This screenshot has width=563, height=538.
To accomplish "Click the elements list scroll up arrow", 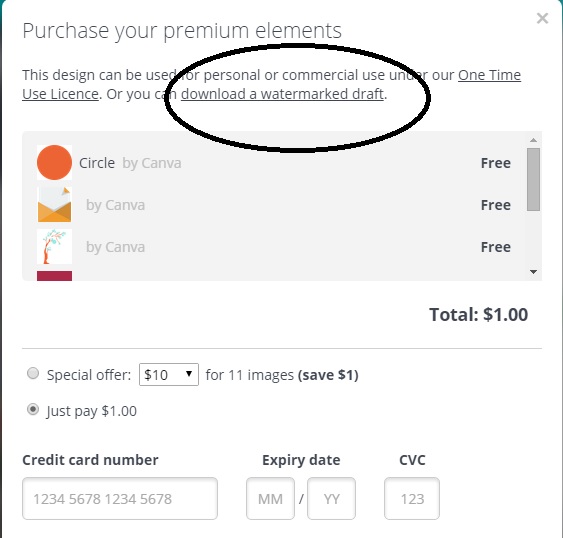I will pos(534,140).
